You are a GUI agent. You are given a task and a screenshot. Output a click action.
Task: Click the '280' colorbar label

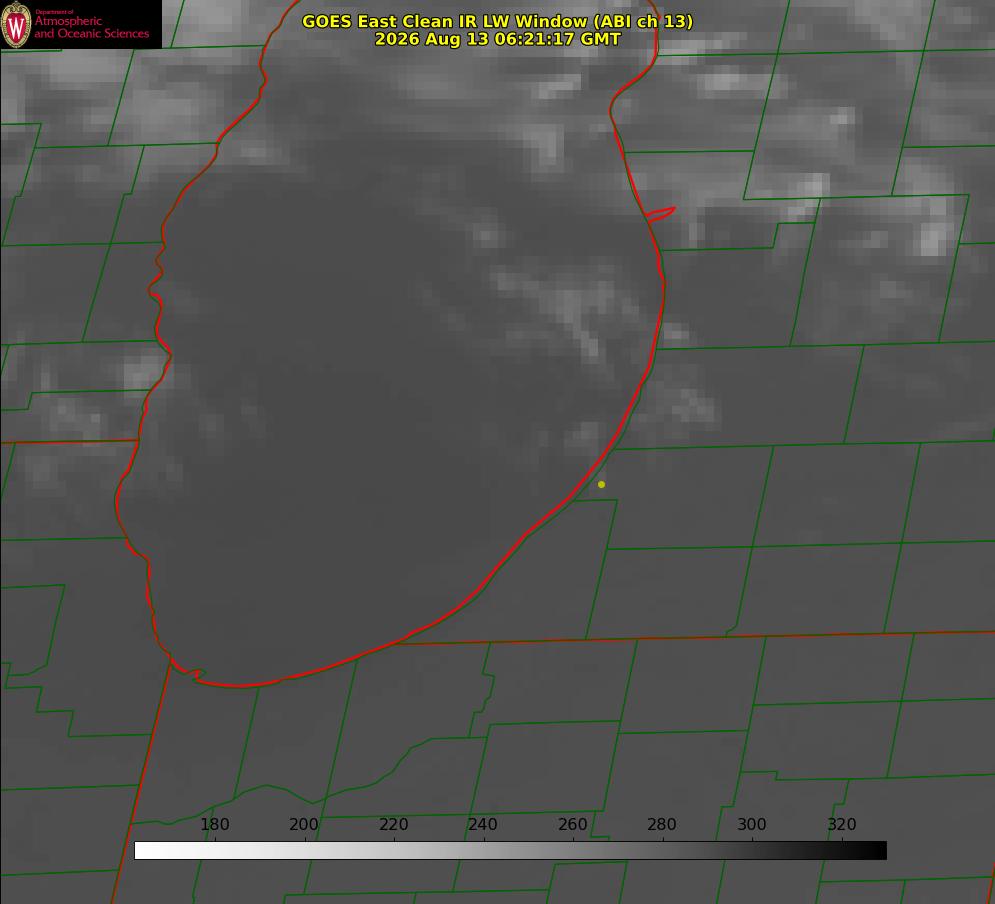[662, 824]
